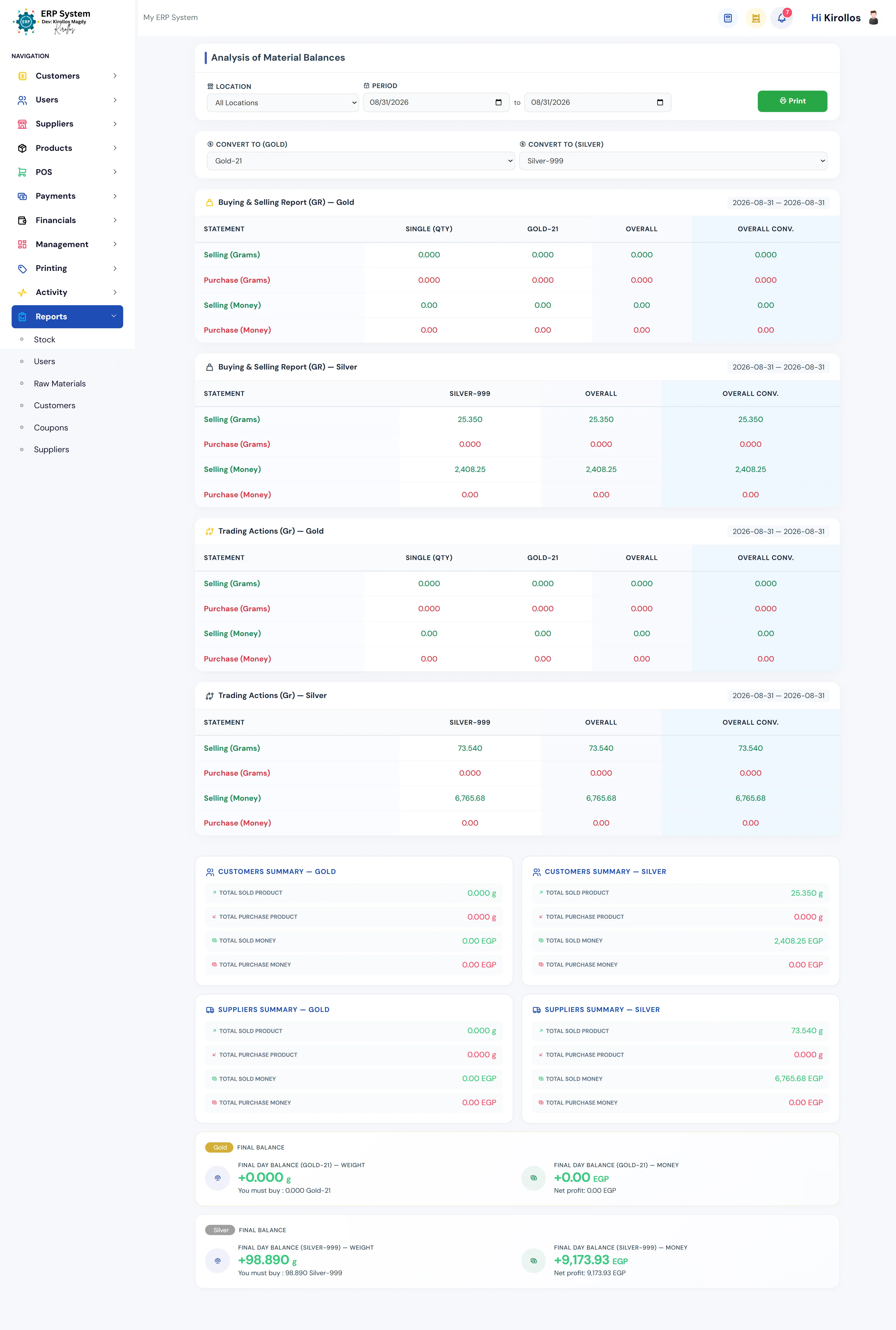Expand Suppliers menu chevron
The image size is (896, 1330).
pos(115,124)
